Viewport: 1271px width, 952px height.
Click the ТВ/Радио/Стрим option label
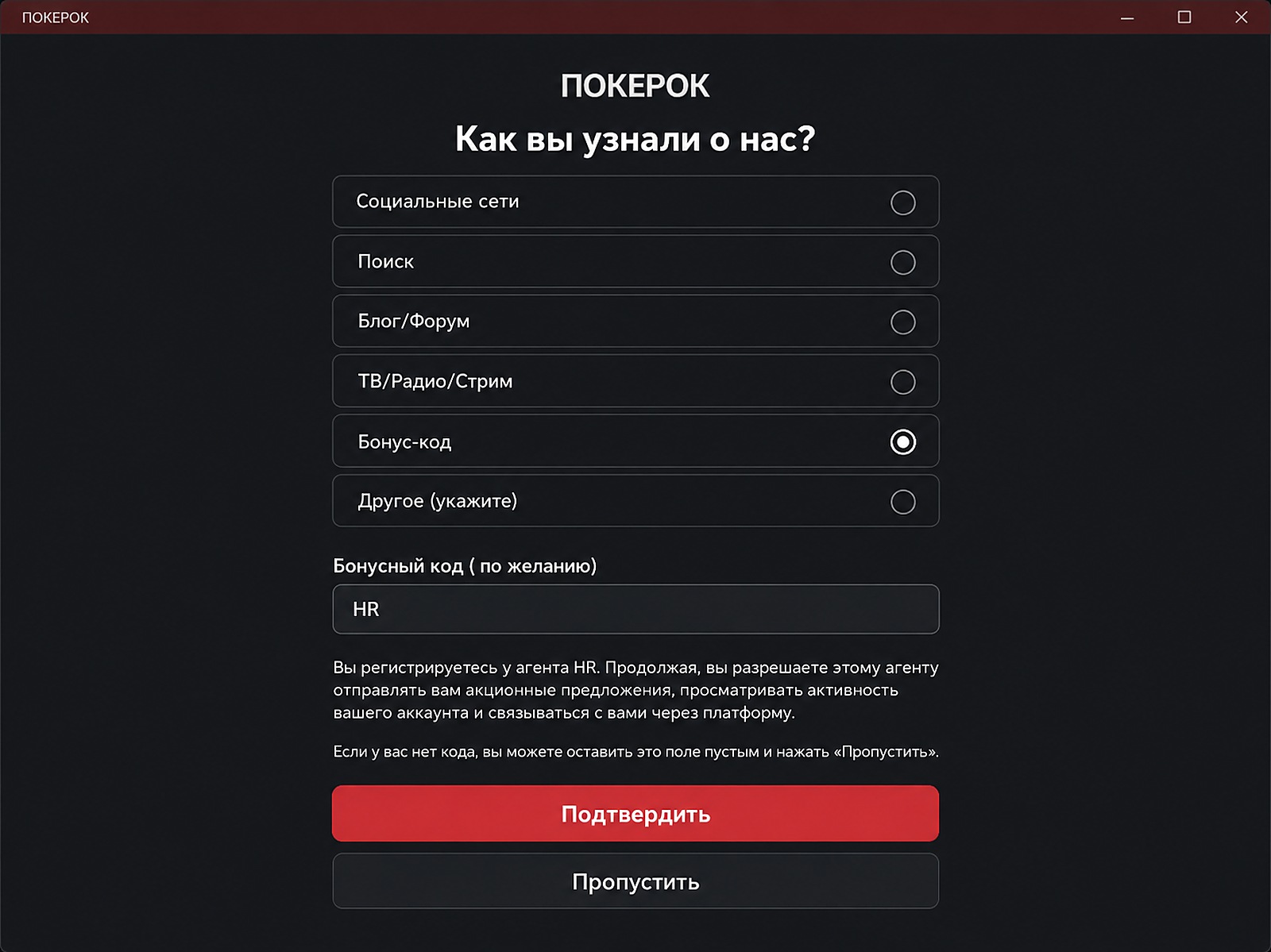(435, 381)
